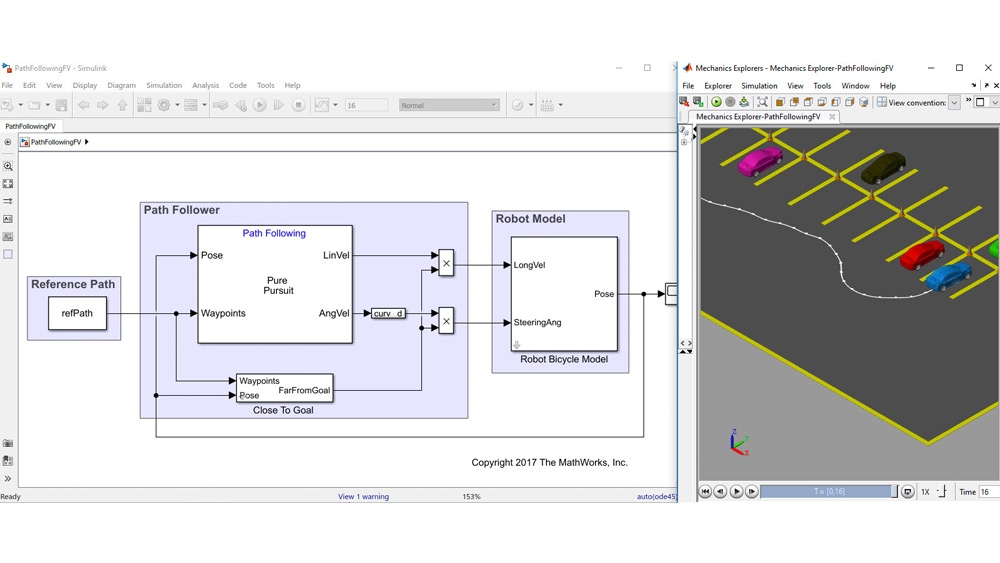Open the Analysis menu in Simulink
Viewport: 1000px width, 563px height.
click(x=205, y=86)
